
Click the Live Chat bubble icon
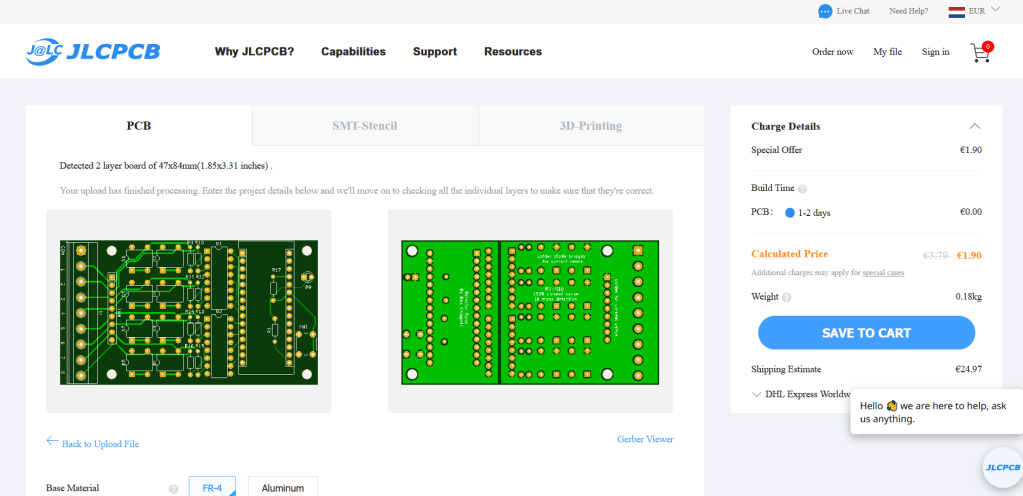pyautogui.click(x=825, y=11)
